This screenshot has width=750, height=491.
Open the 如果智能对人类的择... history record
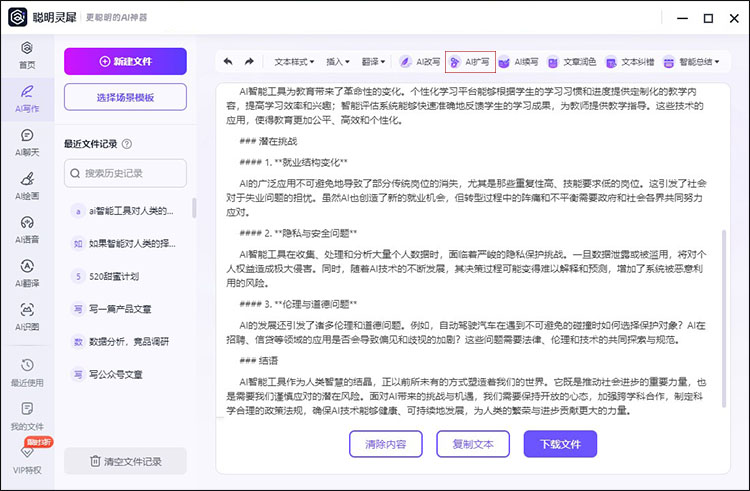tap(125, 244)
